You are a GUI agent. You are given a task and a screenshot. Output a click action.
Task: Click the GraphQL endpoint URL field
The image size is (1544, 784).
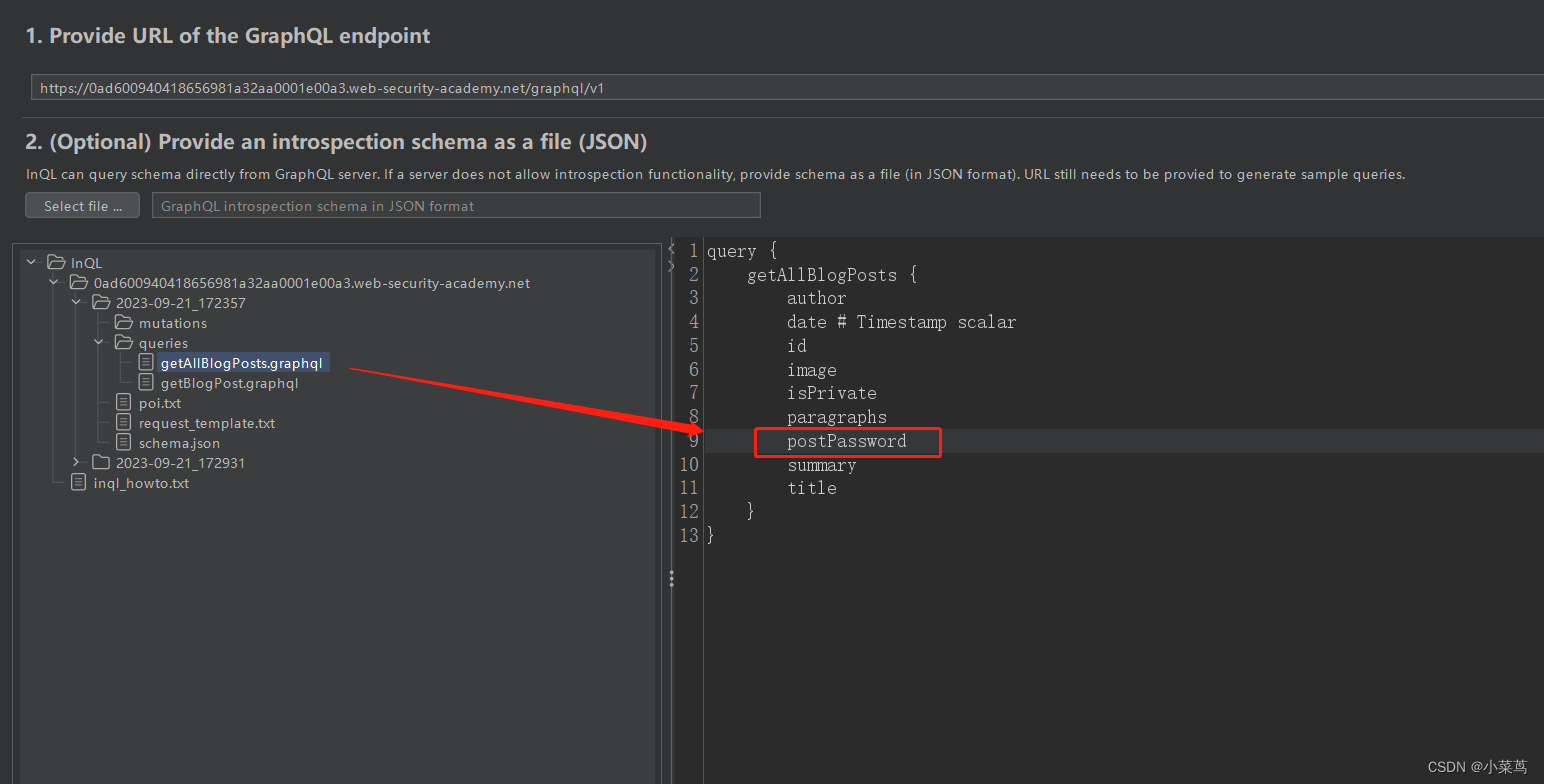tap(787, 88)
